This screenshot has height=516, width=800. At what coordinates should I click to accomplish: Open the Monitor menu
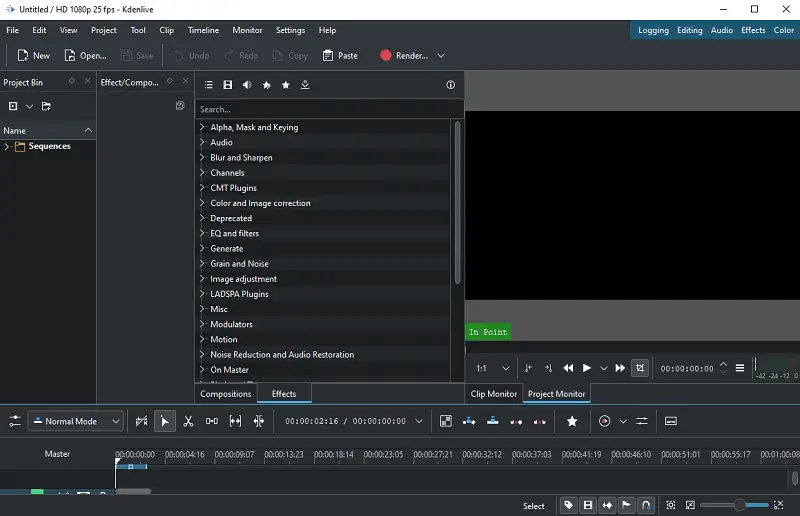247,30
